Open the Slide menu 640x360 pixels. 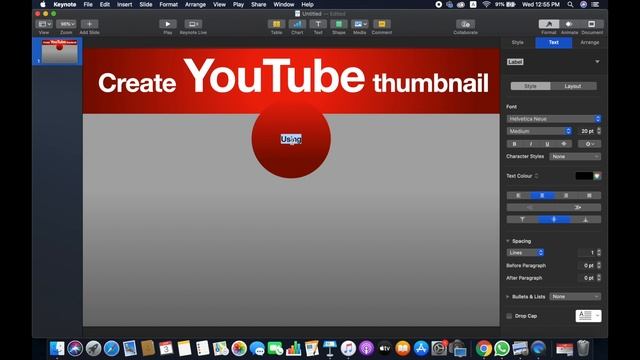(146, 4)
